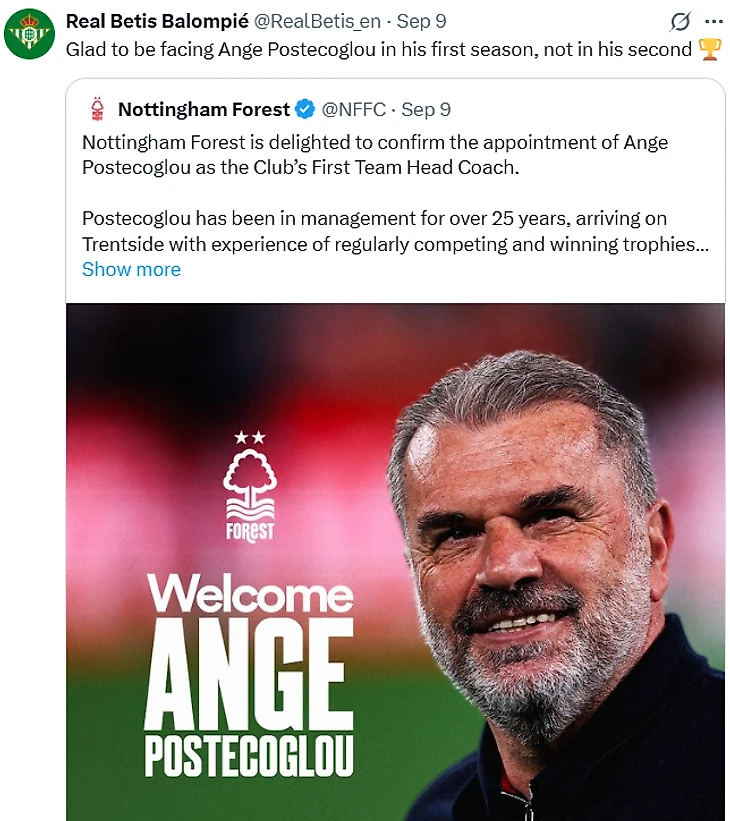Viewport: 730px width, 821px height.
Task: Click the trophy emoji in the post
Action: (709, 49)
